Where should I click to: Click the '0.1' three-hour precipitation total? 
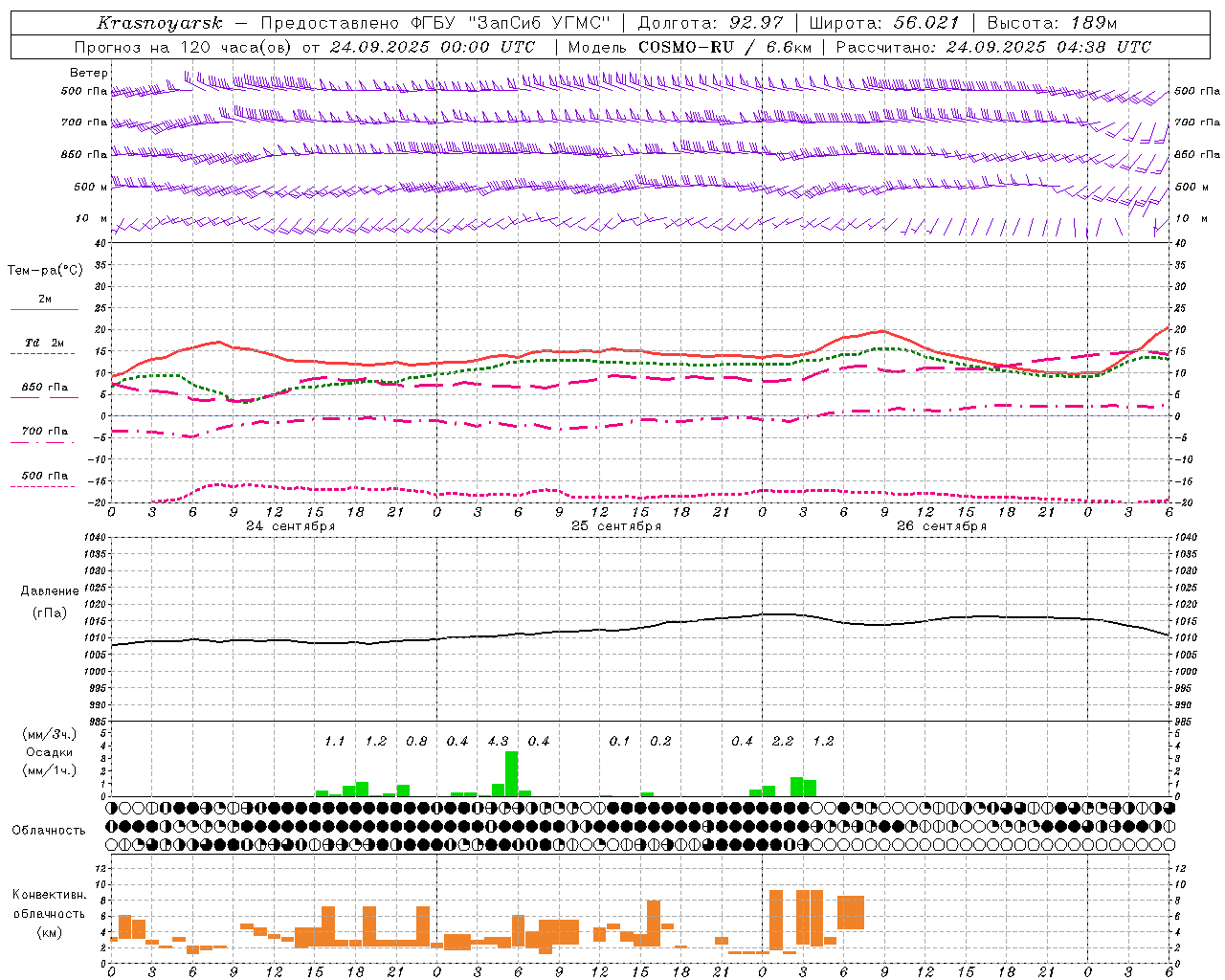tap(620, 741)
